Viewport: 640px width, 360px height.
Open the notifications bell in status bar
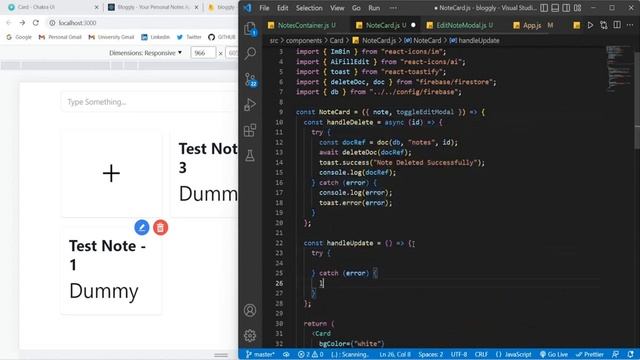(x=631, y=354)
